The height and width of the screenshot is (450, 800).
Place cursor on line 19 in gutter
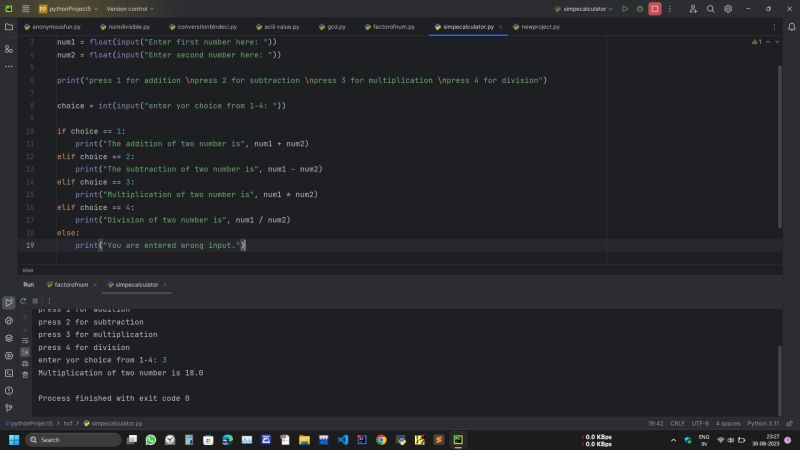(30, 245)
